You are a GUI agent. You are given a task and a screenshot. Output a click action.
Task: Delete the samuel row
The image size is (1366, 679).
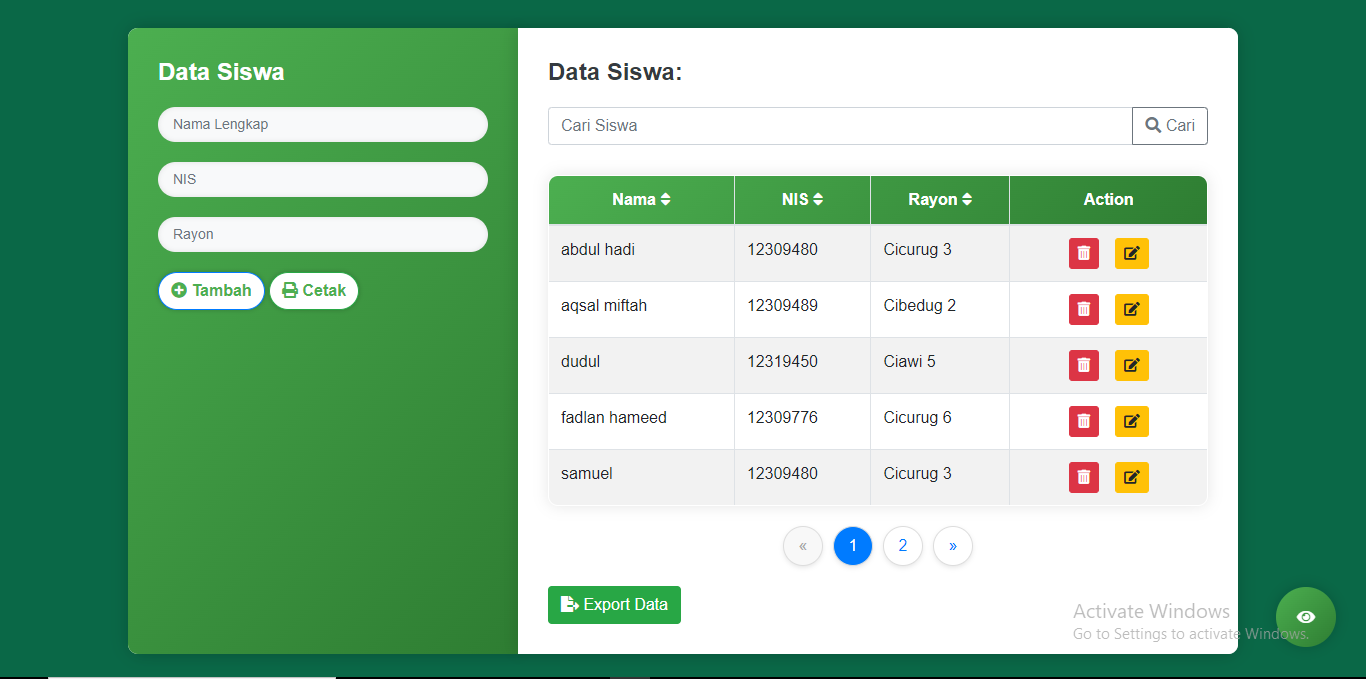tap(1083, 478)
